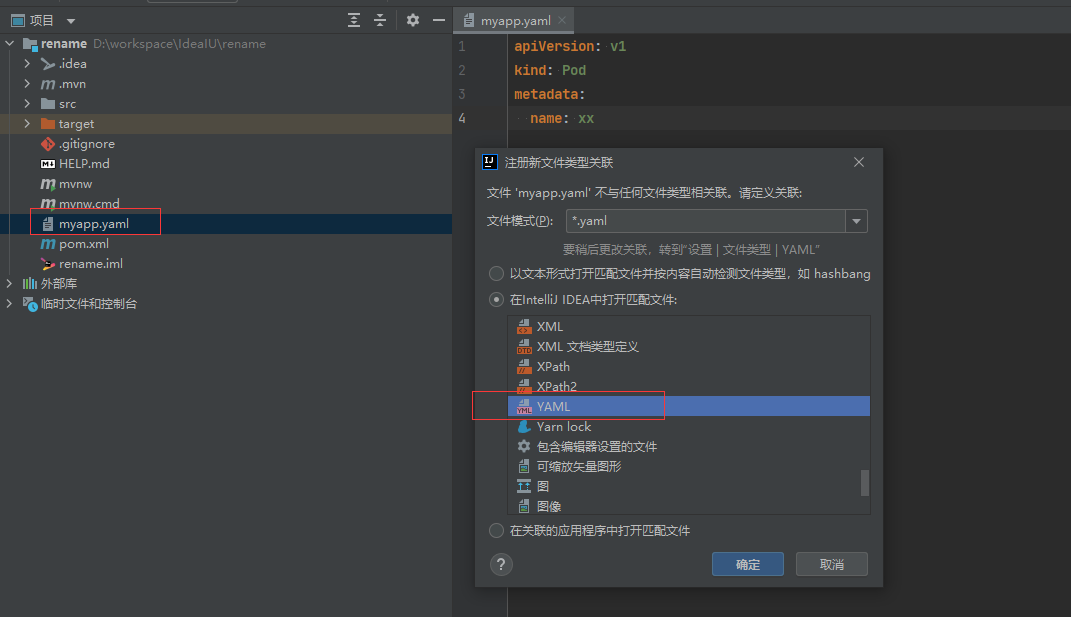Click the Yarn lock file type icon
The image size is (1071, 617).
(x=524, y=426)
